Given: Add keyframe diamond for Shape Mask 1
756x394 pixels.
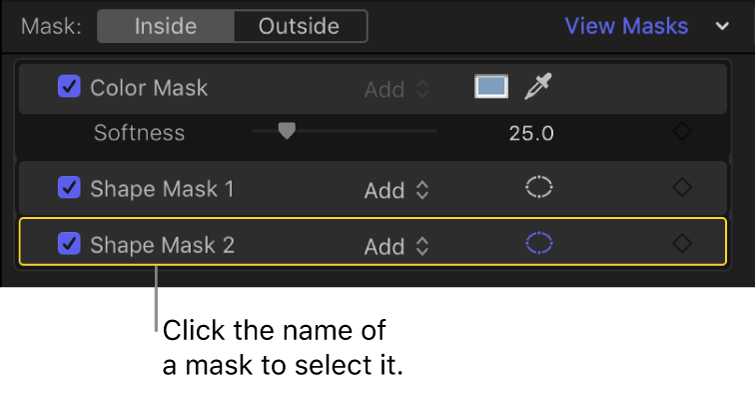Looking at the screenshot, I should [x=682, y=187].
